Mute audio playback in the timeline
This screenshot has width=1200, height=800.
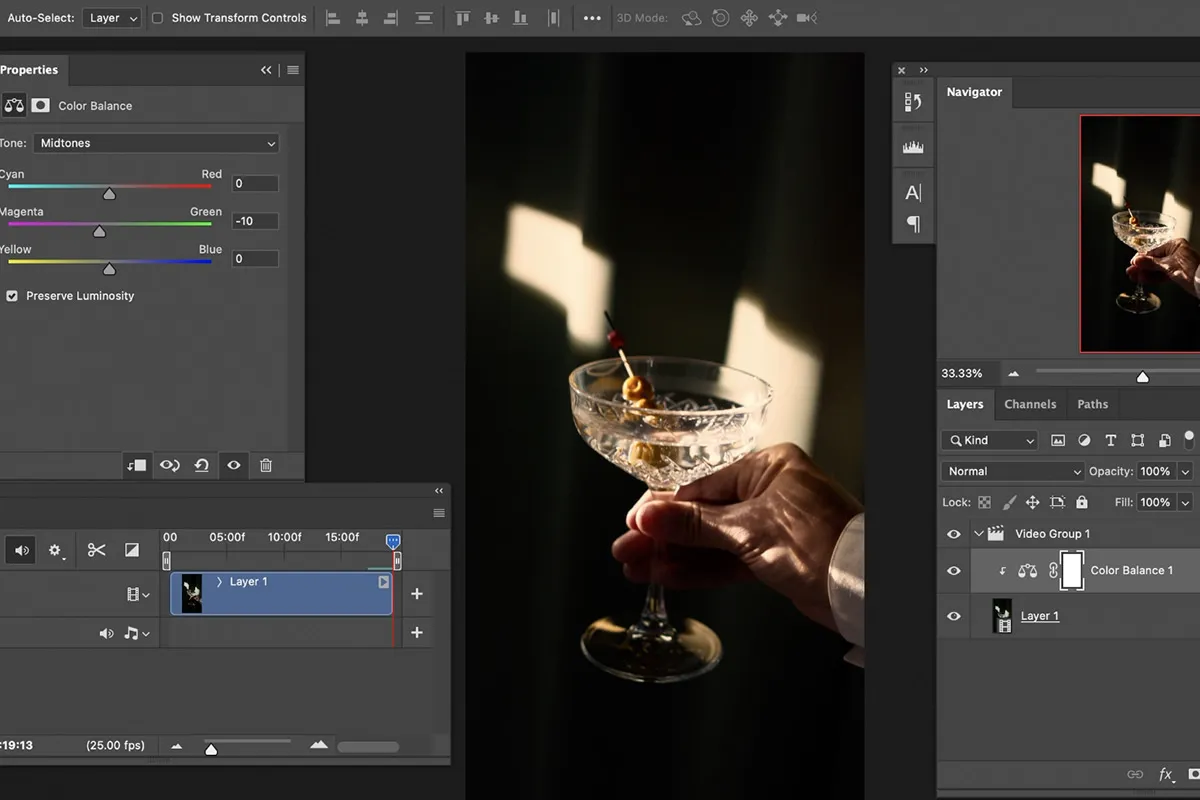[x=22, y=550]
